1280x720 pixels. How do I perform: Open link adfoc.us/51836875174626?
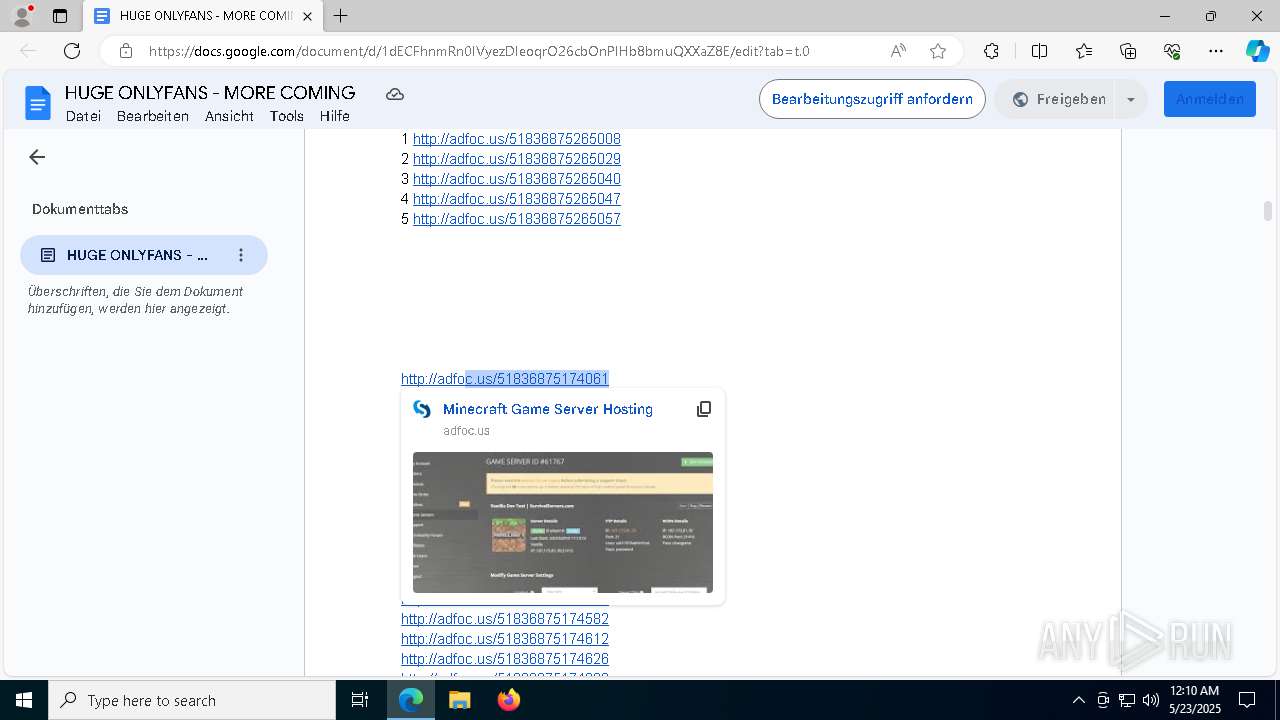coord(505,659)
